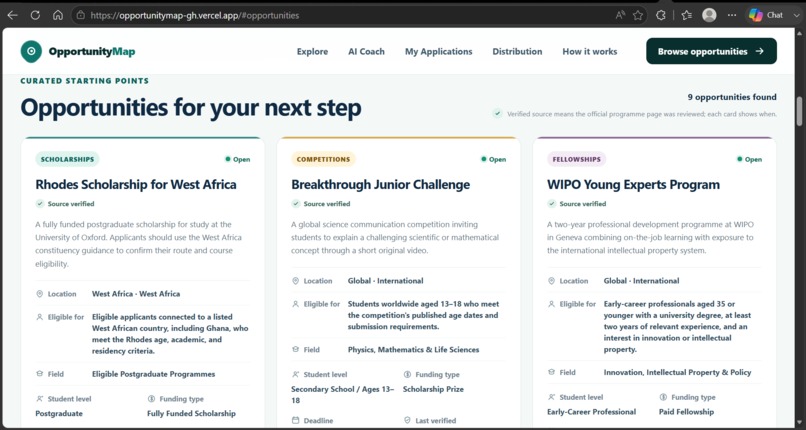
Task: Open browser extensions puzzle icon
Action: point(661,15)
